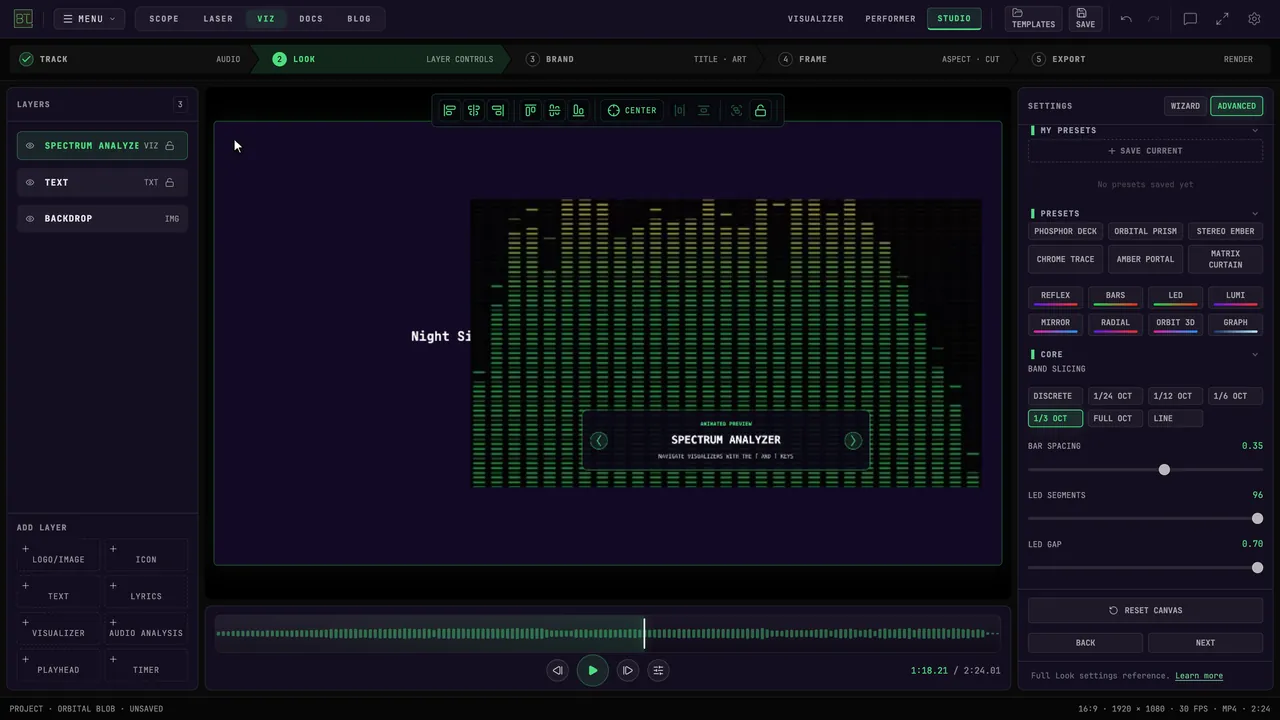The width and height of the screenshot is (1280, 720).
Task: Lock the Spectrum Analyzer layer
Action: 169,146
